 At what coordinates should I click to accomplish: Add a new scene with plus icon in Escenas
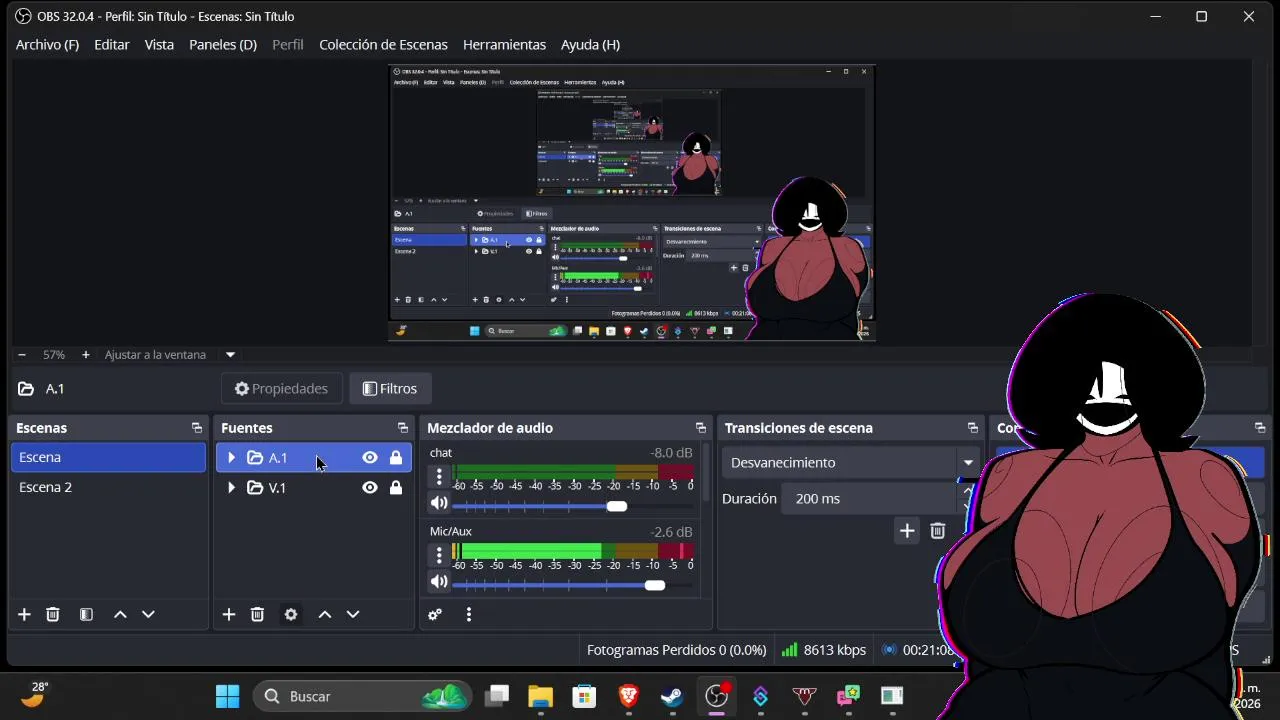pyautogui.click(x=24, y=614)
